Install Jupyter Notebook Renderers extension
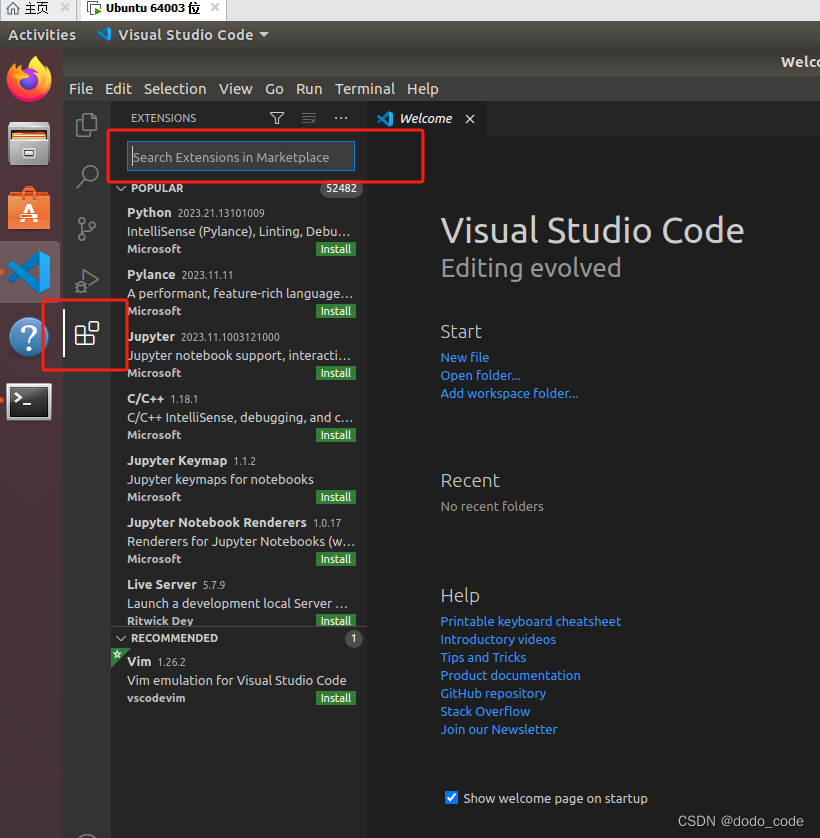Image resolution: width=820 pixels, height=838 pixels. click(x=336, y=559)
